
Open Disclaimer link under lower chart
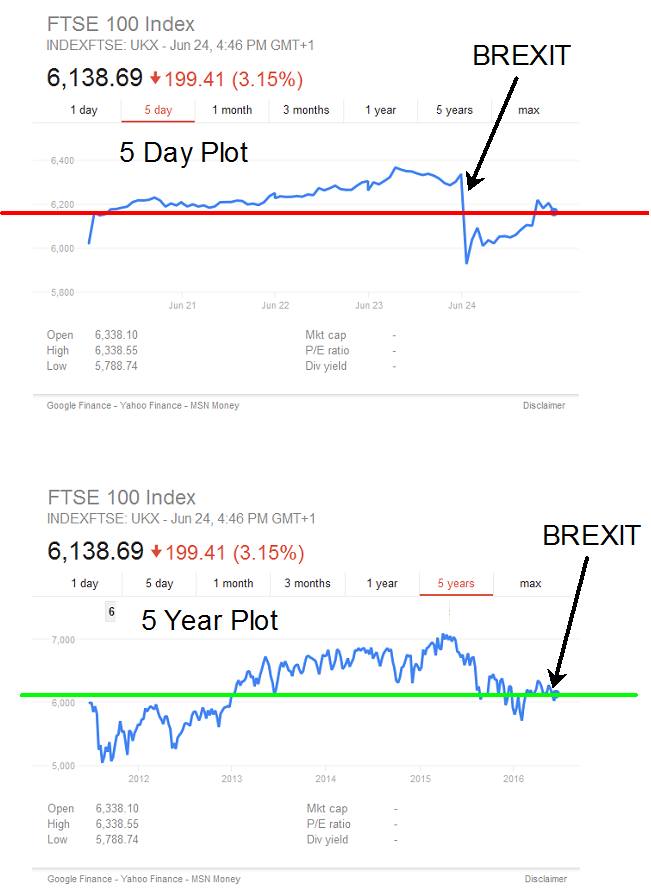(543, 879)
